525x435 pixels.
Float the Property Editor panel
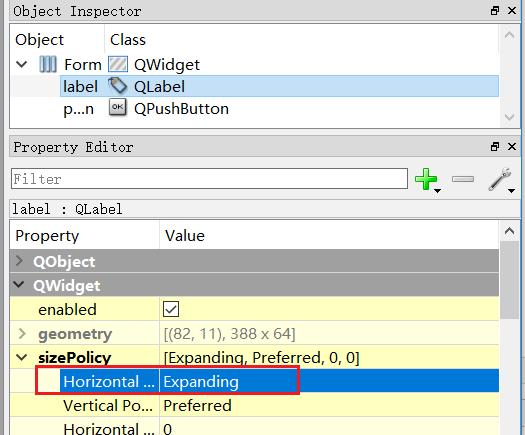pos(495,146)
